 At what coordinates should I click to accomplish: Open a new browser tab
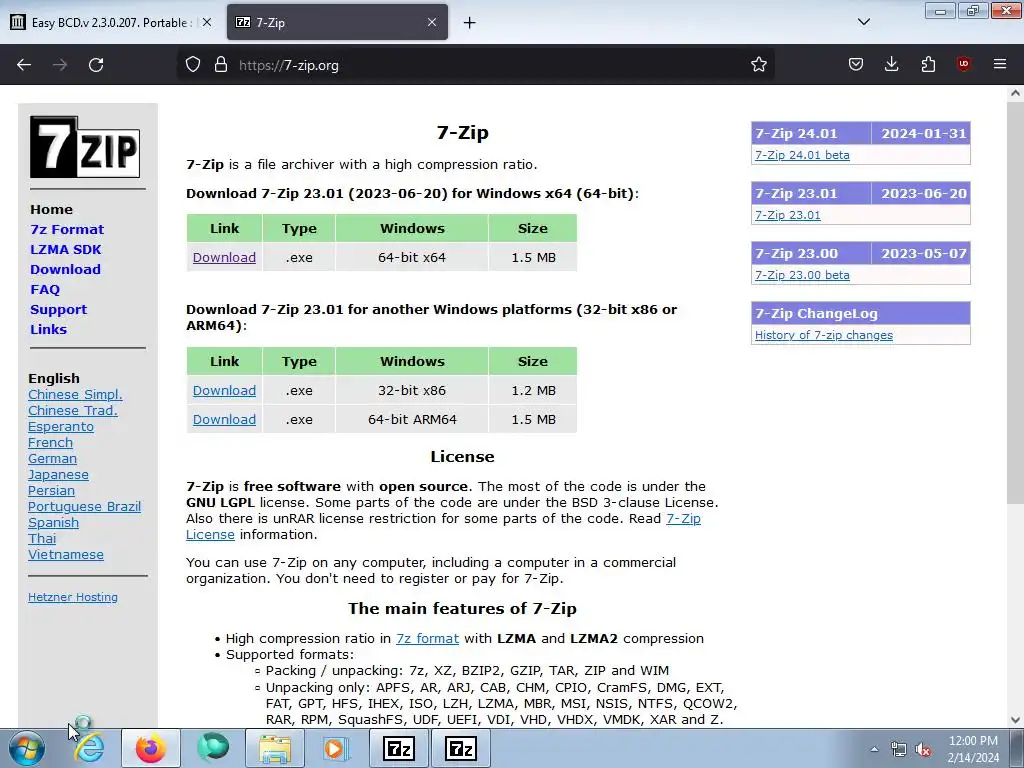coord(469,23)
